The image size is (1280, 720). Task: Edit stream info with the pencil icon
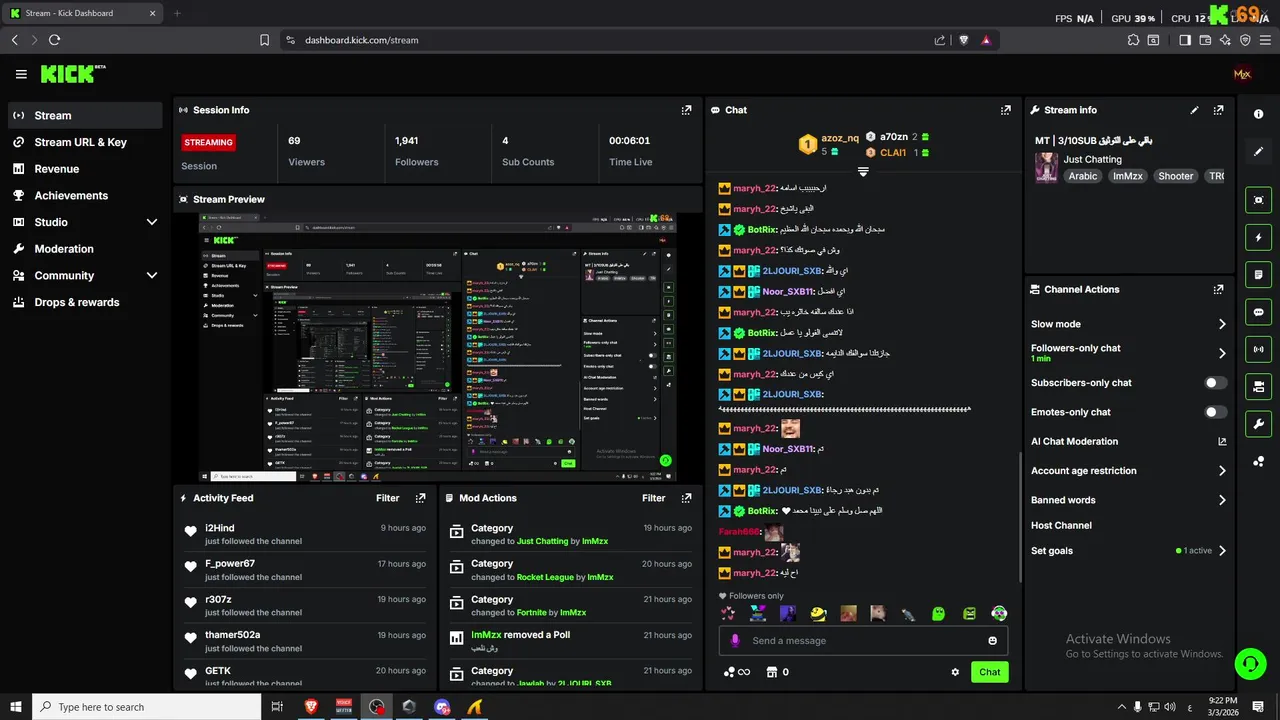coord(1194,110)
